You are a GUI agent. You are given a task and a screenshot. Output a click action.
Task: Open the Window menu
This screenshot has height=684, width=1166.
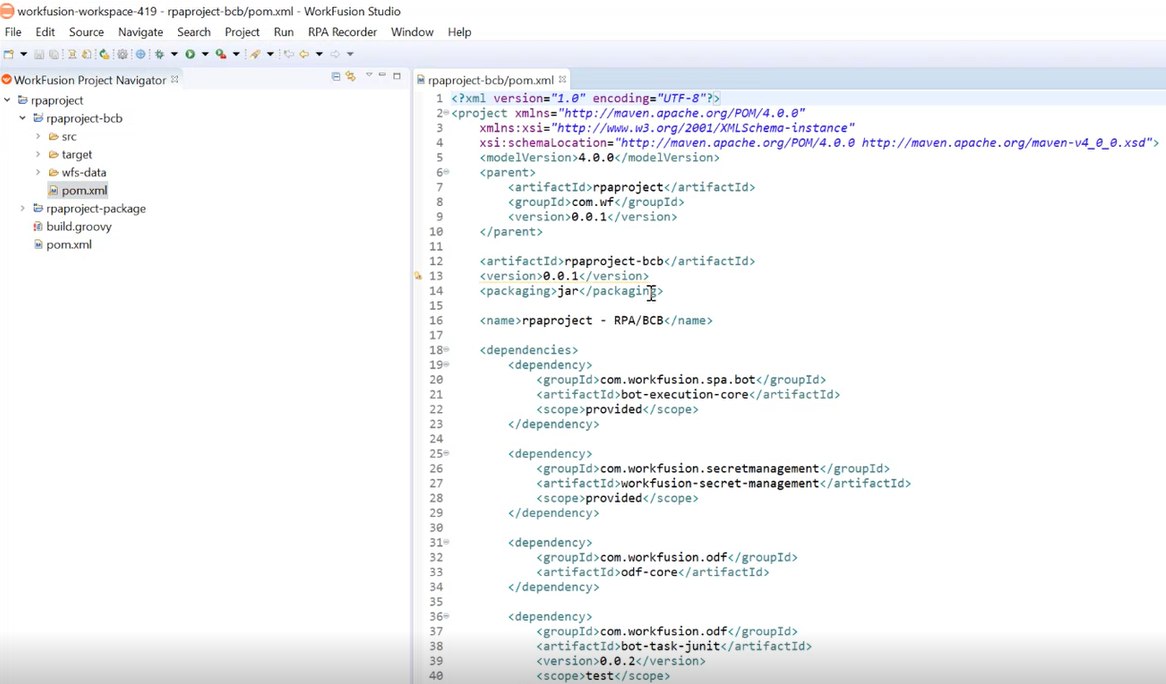click(x=412, y=32)
